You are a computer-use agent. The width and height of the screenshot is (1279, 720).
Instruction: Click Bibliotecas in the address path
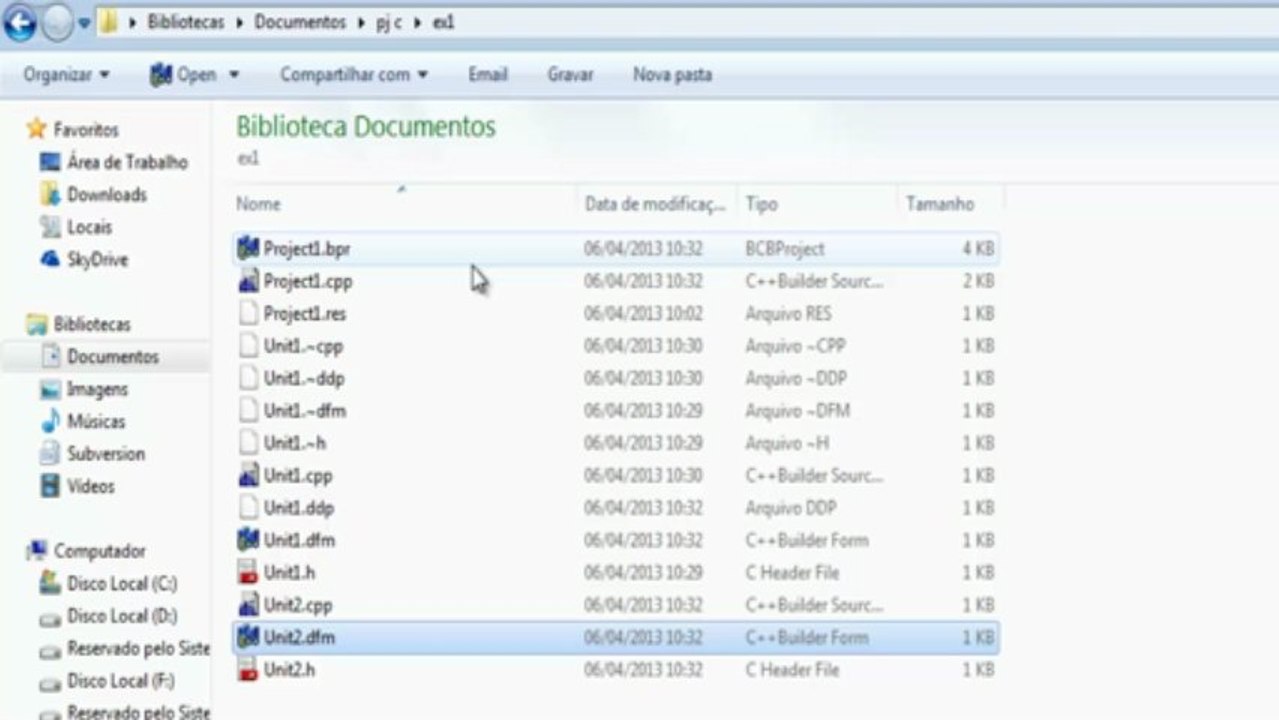tap(186, 22)
